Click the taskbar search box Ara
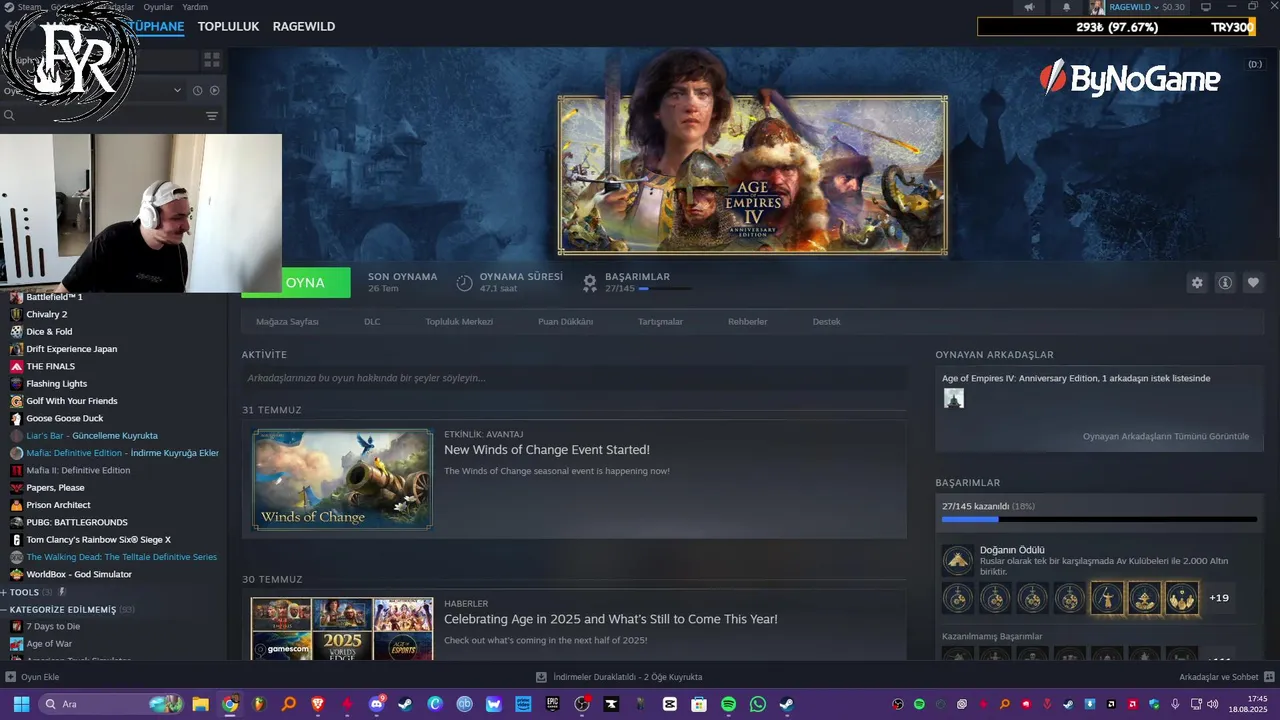Viewport: 1280px width, 720px height. [112, 704]
